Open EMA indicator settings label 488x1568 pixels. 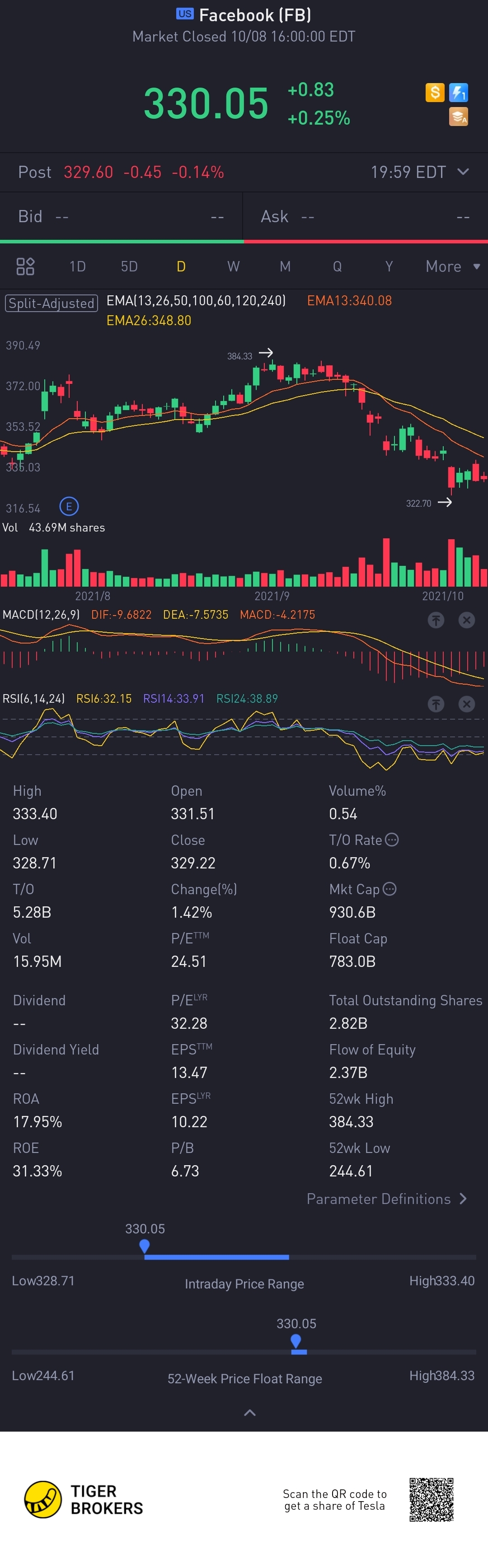point(196,301)
